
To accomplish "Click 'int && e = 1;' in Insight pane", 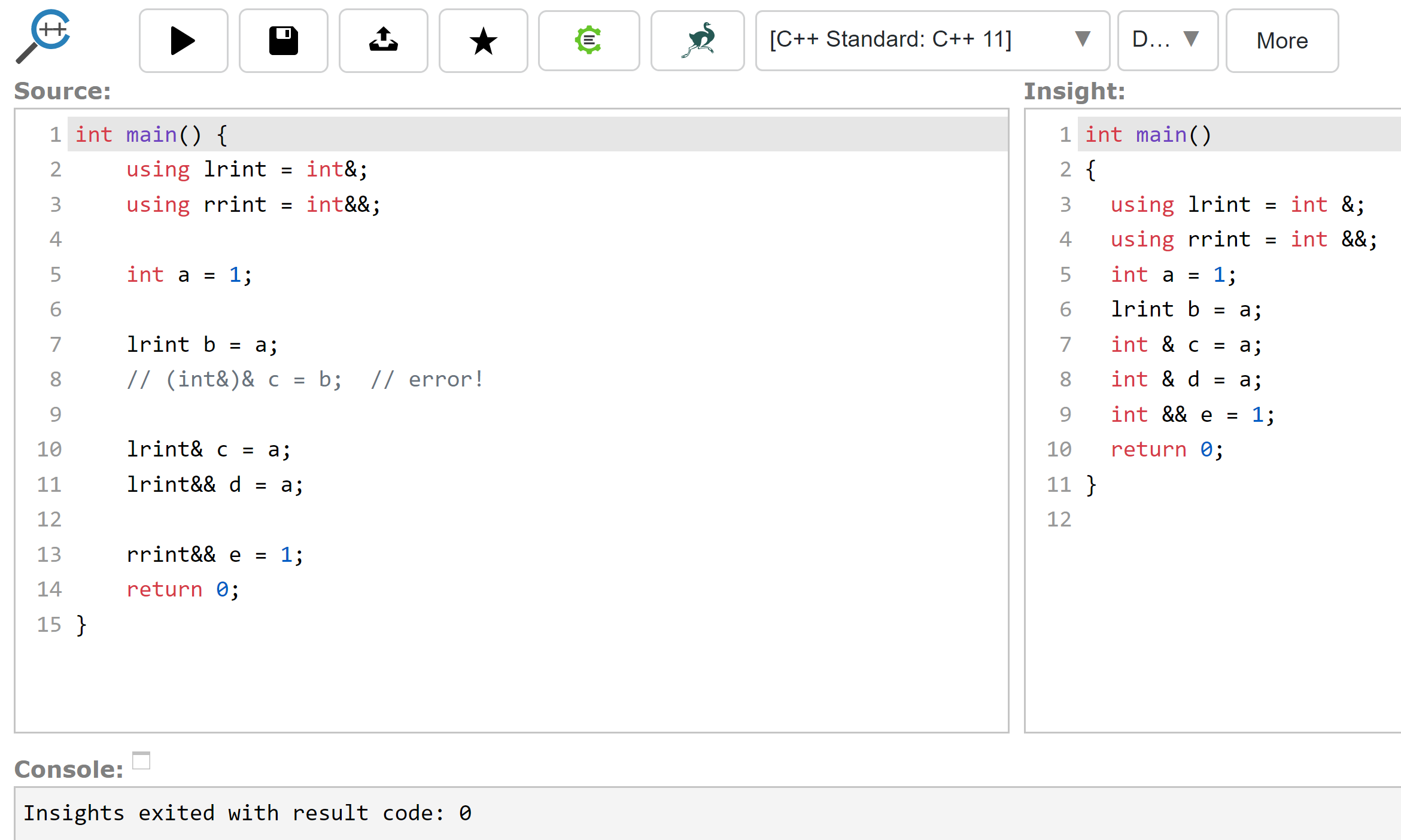I will [x=1192, y=415].
